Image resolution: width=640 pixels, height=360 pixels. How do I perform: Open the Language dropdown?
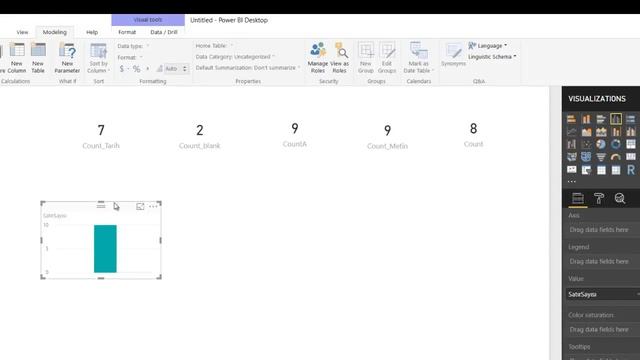(488, 46)
